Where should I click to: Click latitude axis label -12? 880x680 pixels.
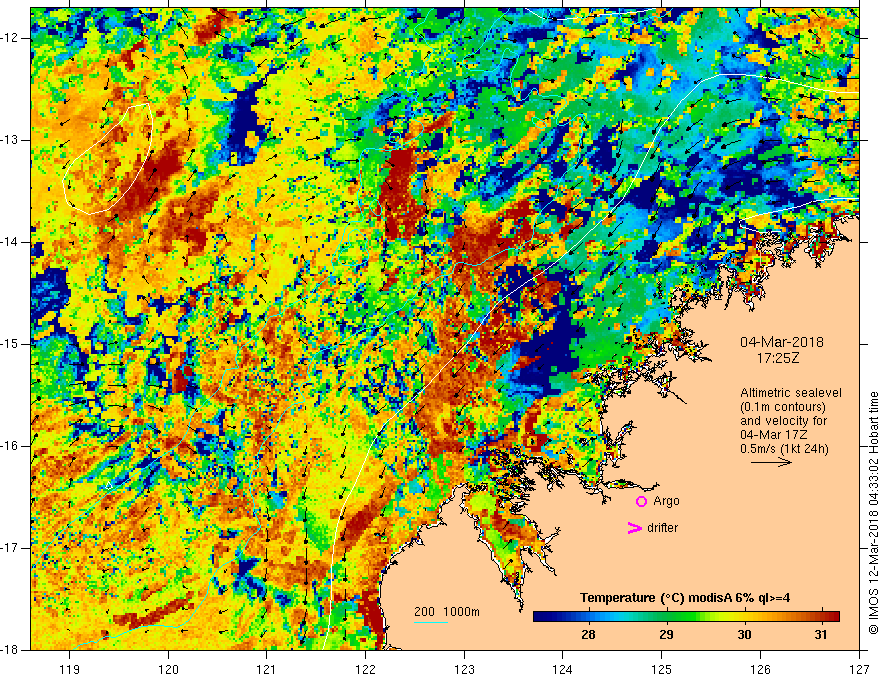(10, 38)
